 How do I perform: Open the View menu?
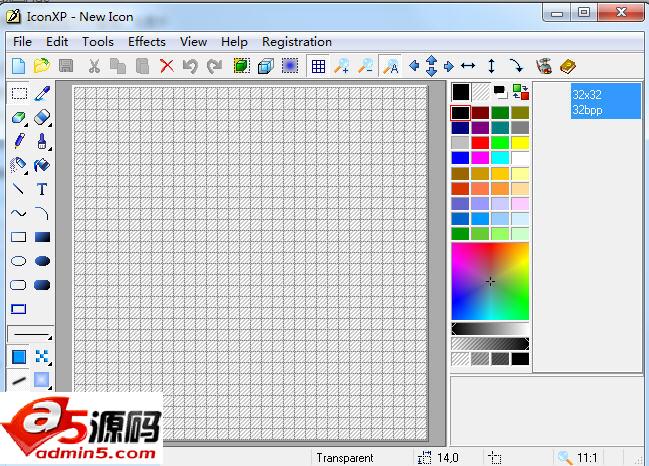pyautogui.click(x=193, y=42)
